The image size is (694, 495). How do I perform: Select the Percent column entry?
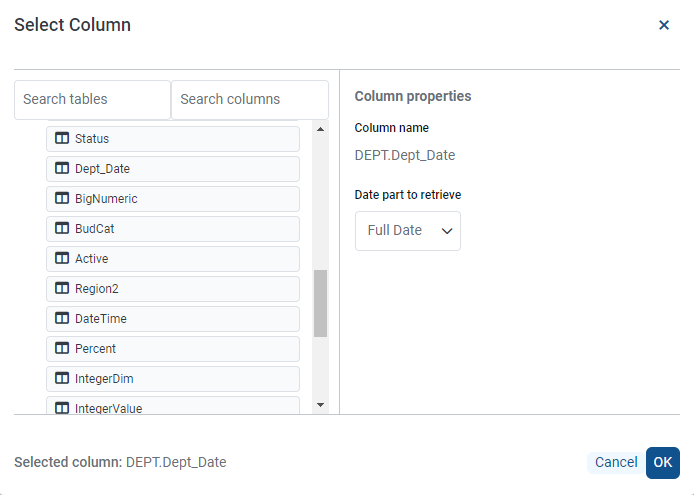pyautogui.click(x=173, y=349)
